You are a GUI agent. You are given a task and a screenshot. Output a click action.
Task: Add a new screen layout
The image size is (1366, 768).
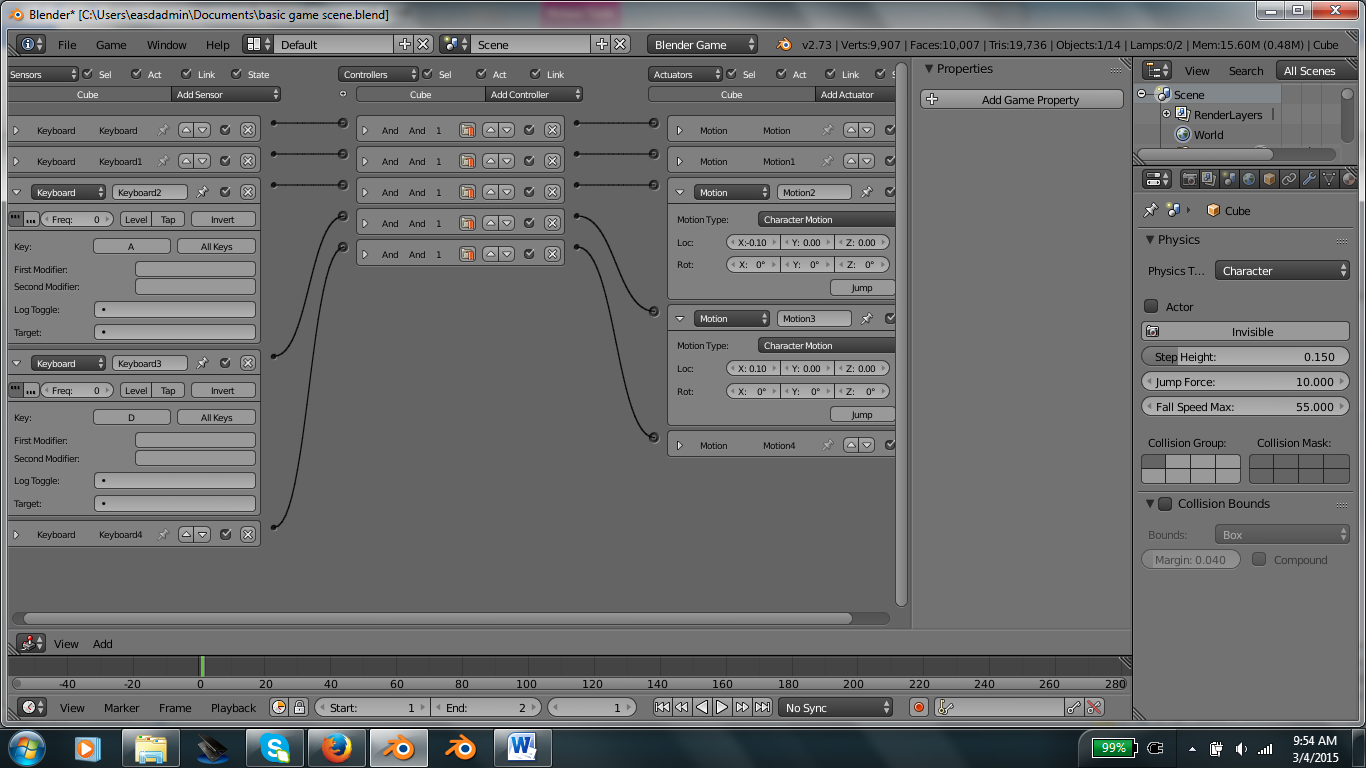pyautogui.click(x=404, y=44)
